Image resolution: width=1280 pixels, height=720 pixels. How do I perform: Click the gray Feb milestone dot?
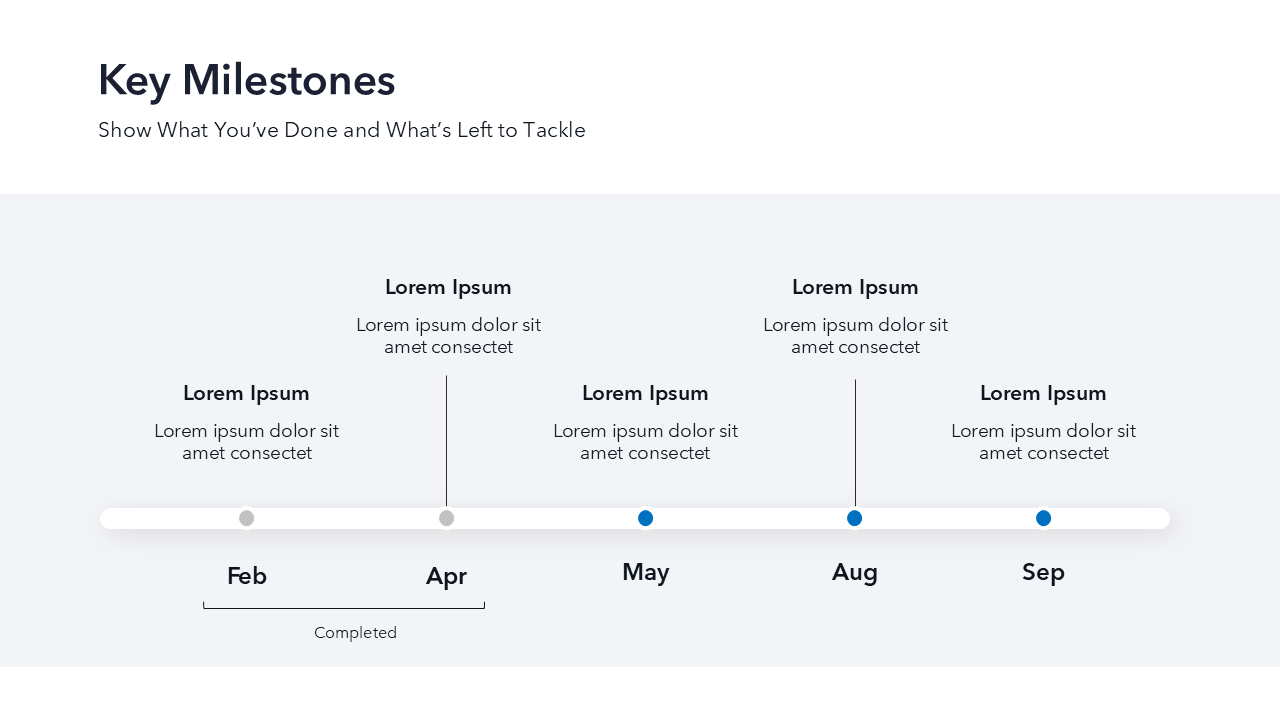[246, 518]
